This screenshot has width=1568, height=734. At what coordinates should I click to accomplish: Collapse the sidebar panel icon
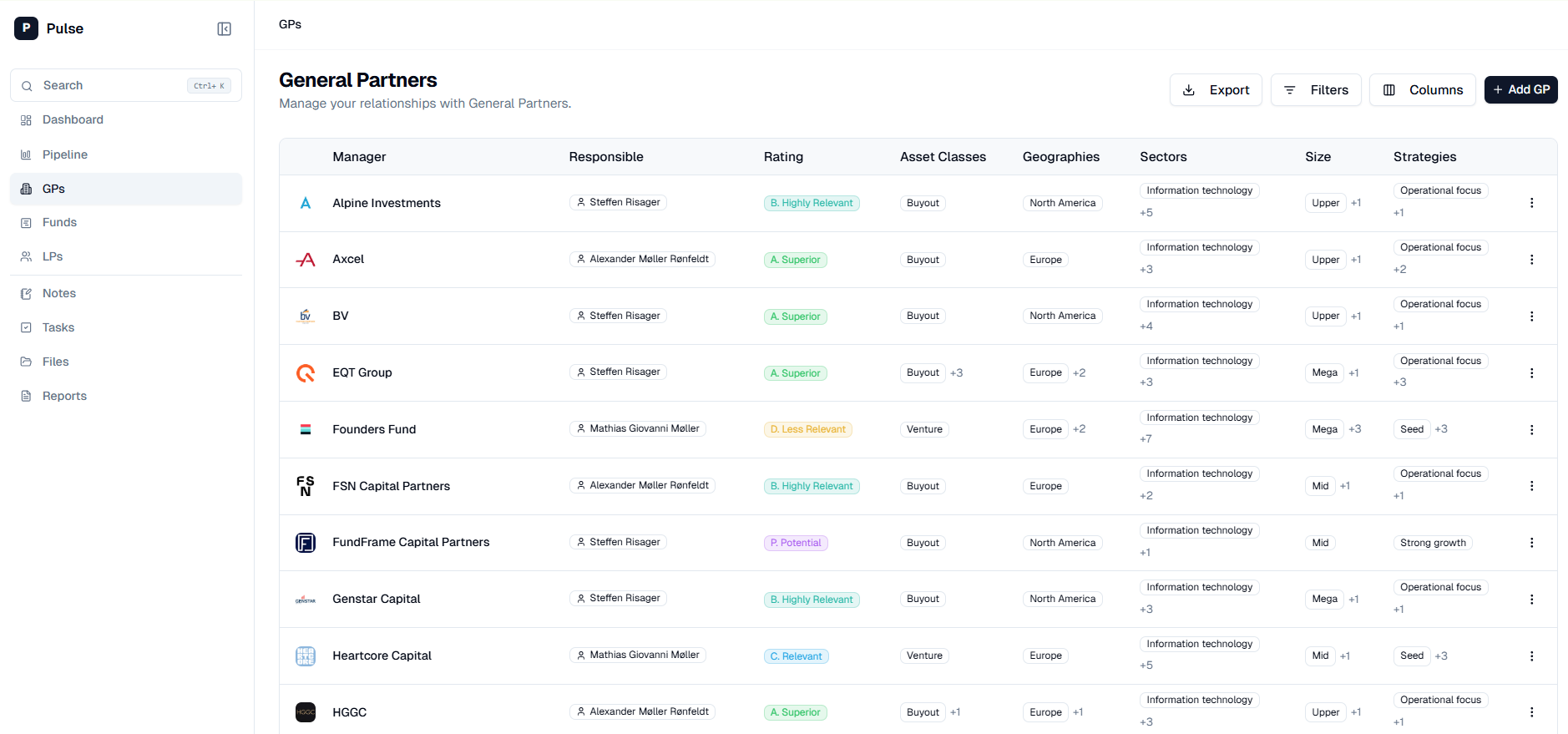(x=224, y=29)
